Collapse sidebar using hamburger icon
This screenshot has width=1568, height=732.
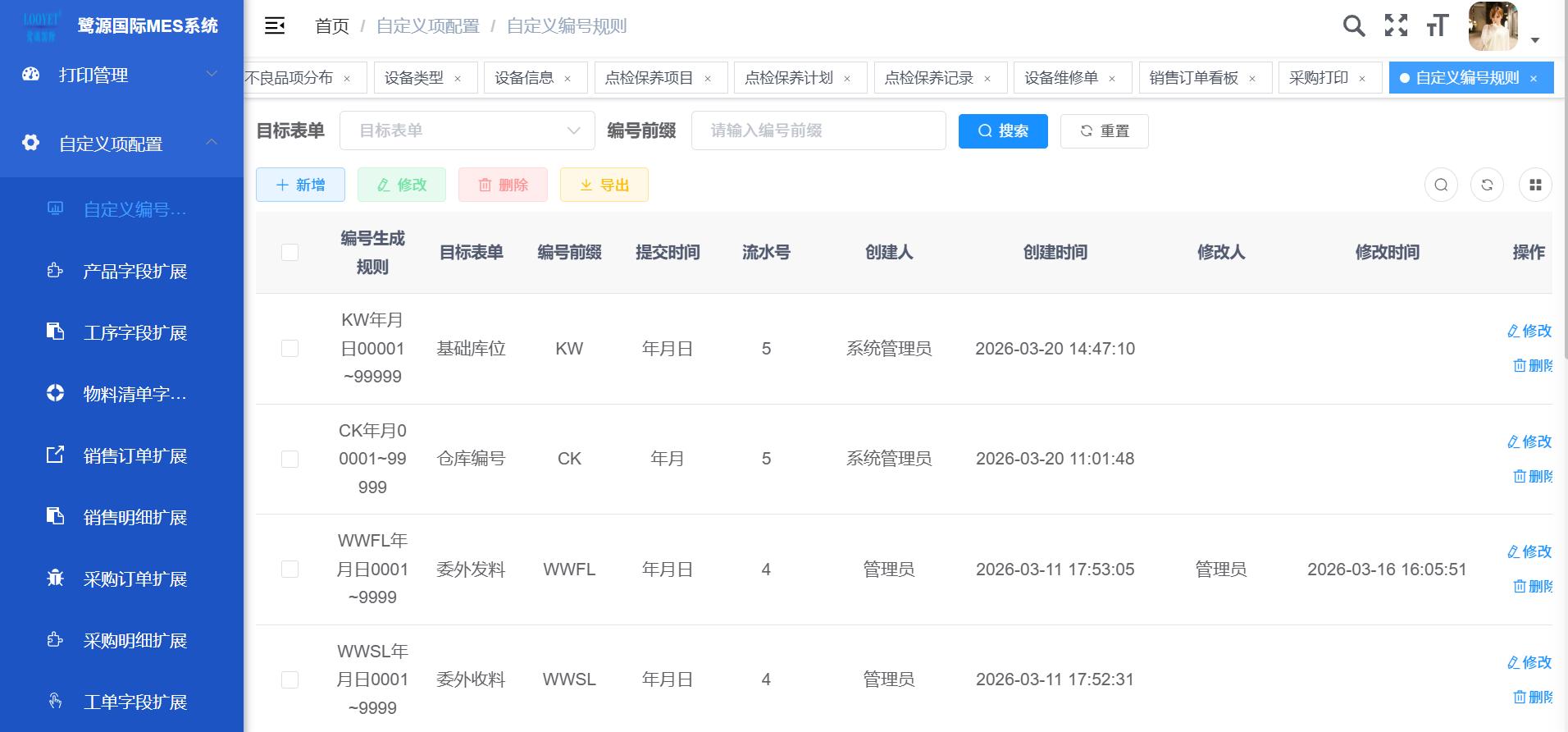(275, 26)
